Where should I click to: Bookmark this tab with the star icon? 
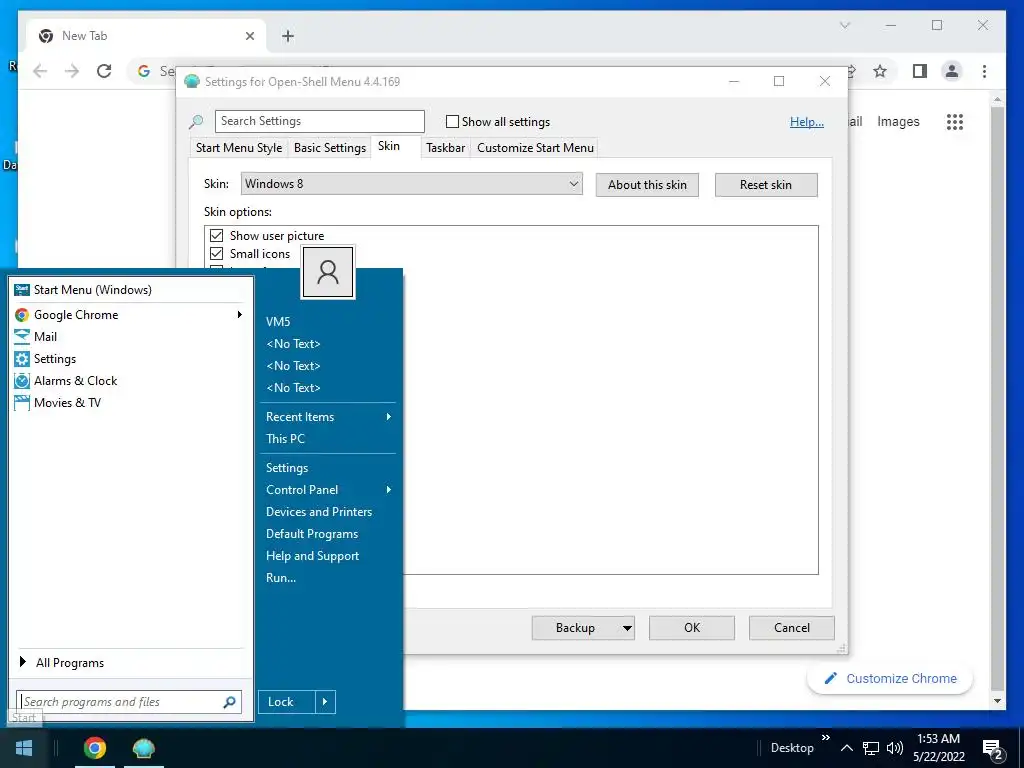tap(880, 71)
